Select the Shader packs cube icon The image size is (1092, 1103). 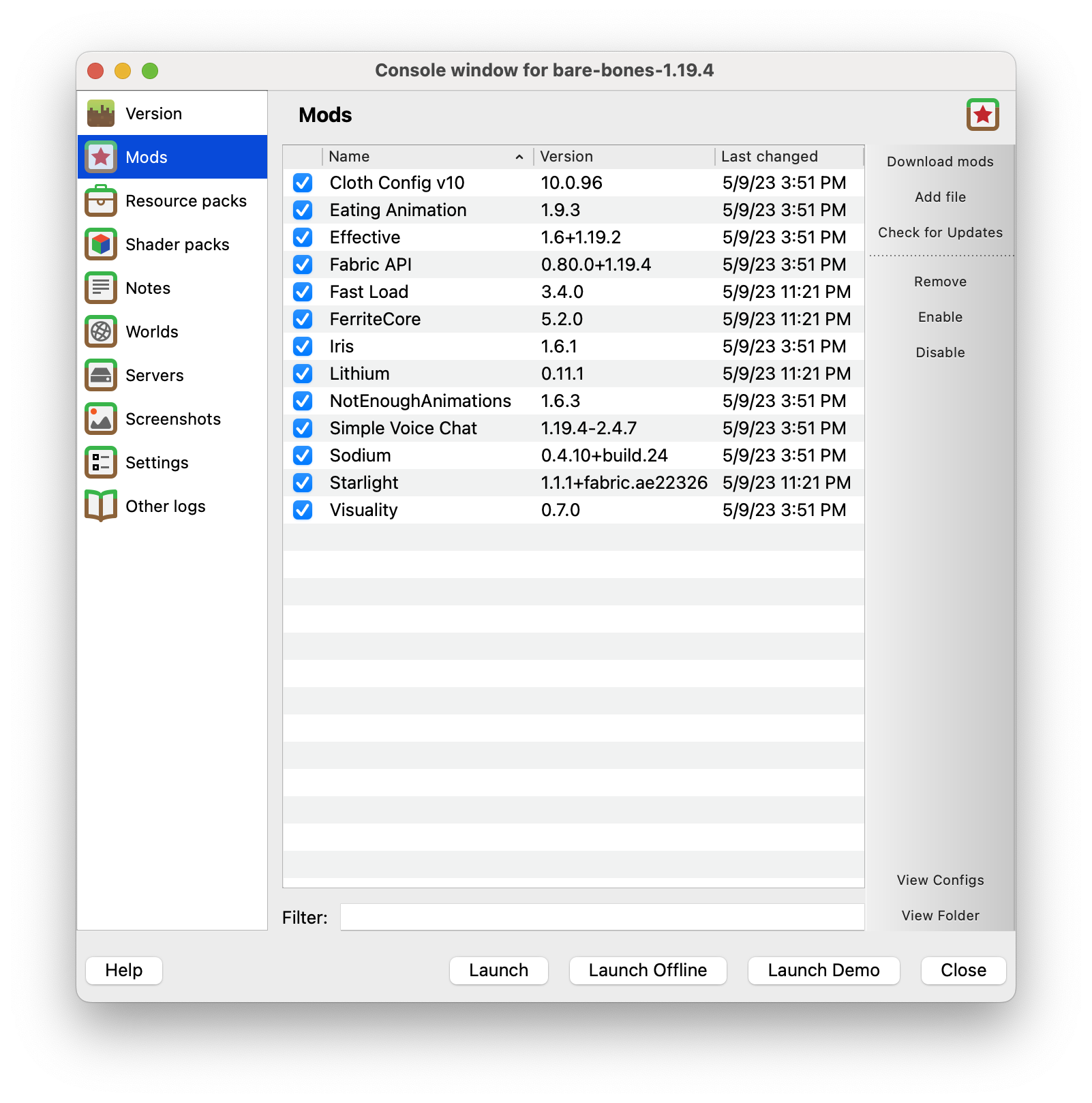(101, 245)
